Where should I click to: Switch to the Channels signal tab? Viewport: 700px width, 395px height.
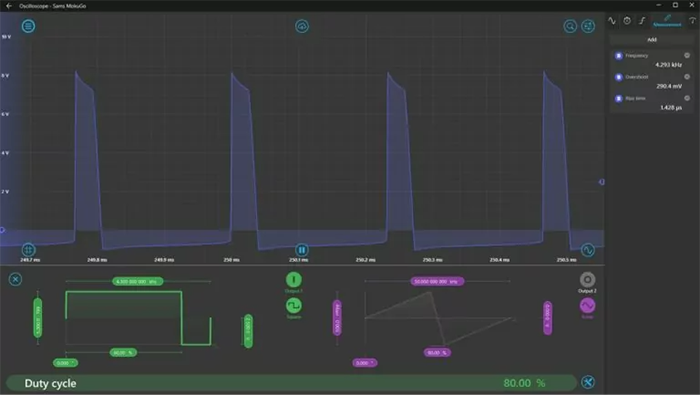(x=612, y=21)
